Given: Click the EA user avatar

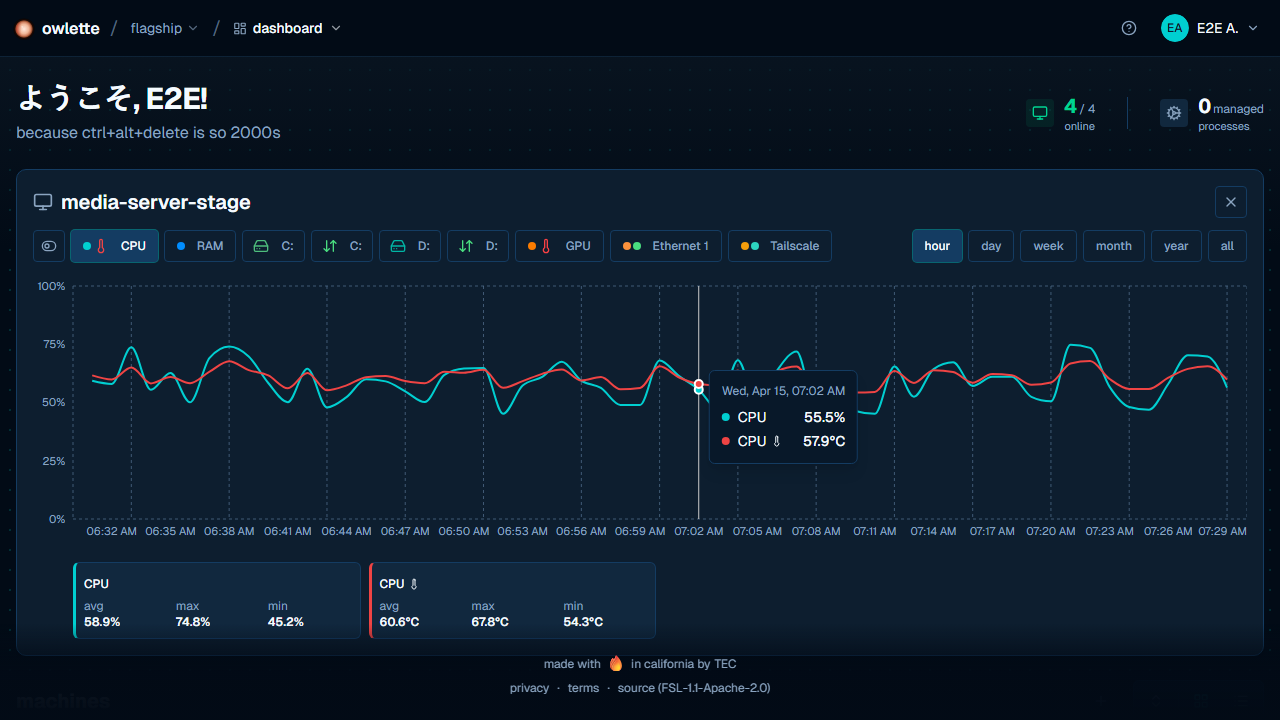Looking at the screenshot, I should tap(1175, 28).
